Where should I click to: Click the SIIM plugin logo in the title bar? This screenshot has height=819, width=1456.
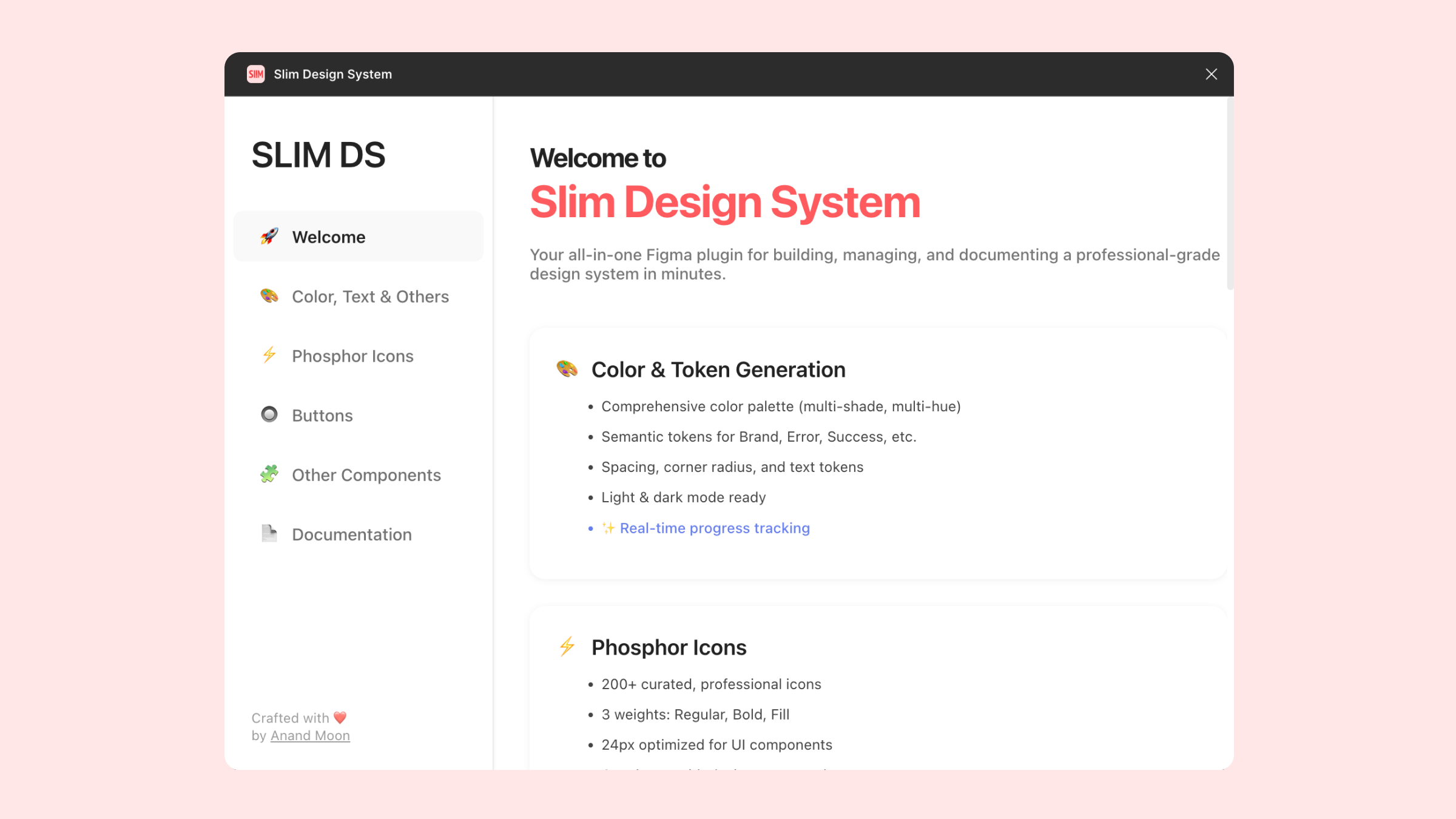(x=256, y=74)
